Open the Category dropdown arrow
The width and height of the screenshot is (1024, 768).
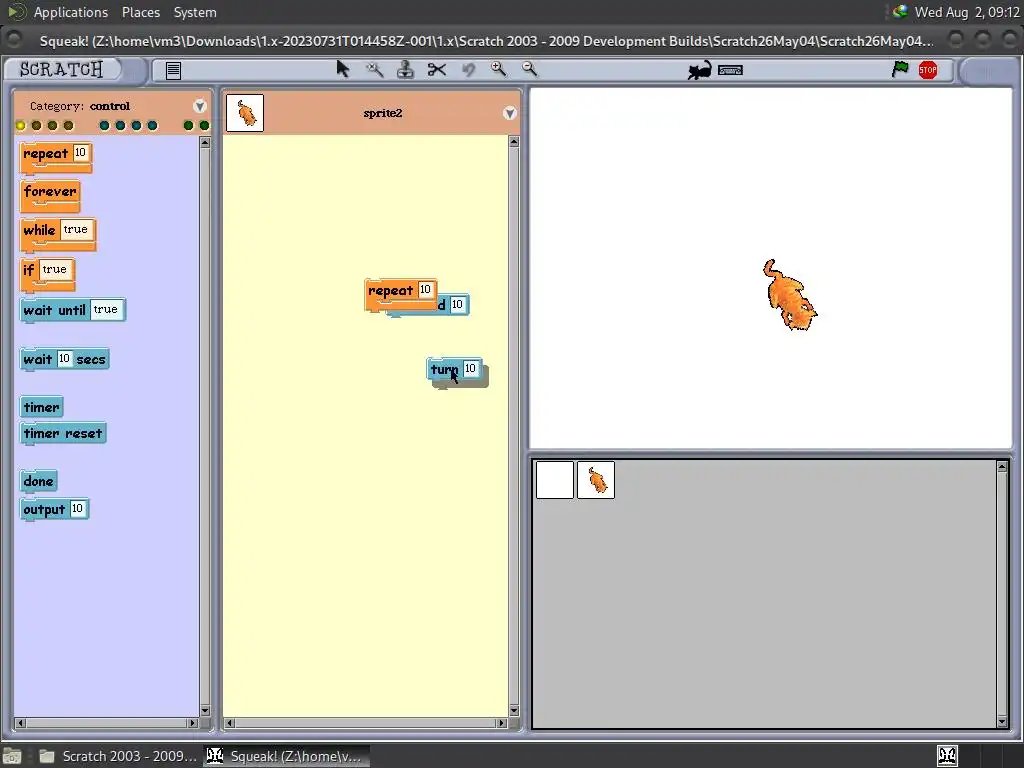[x=200, y=106]
